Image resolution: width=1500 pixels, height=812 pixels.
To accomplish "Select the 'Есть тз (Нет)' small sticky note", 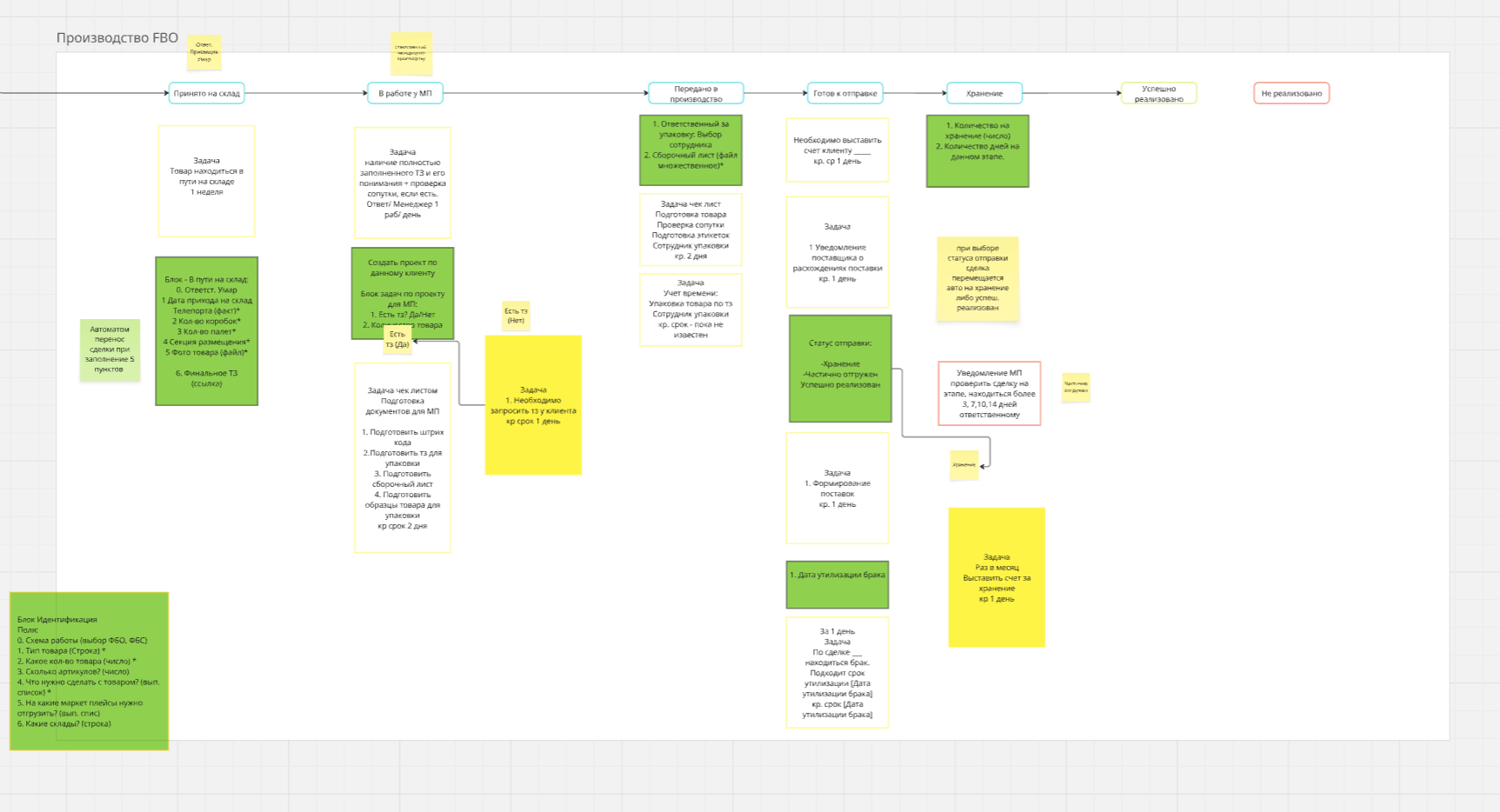I will pos(516,316).
